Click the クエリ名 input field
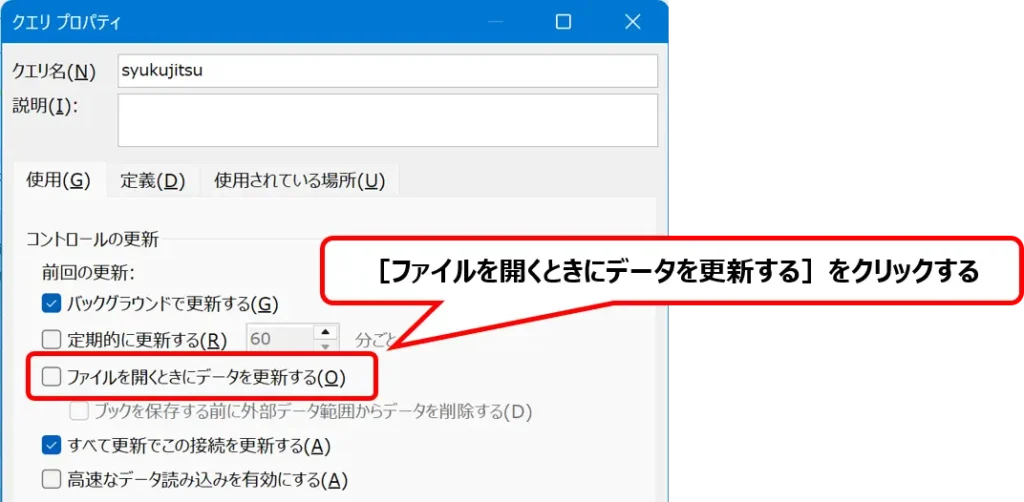Image resolution: width=1024 pixels, height=502 pixels. tap(387, 71)
